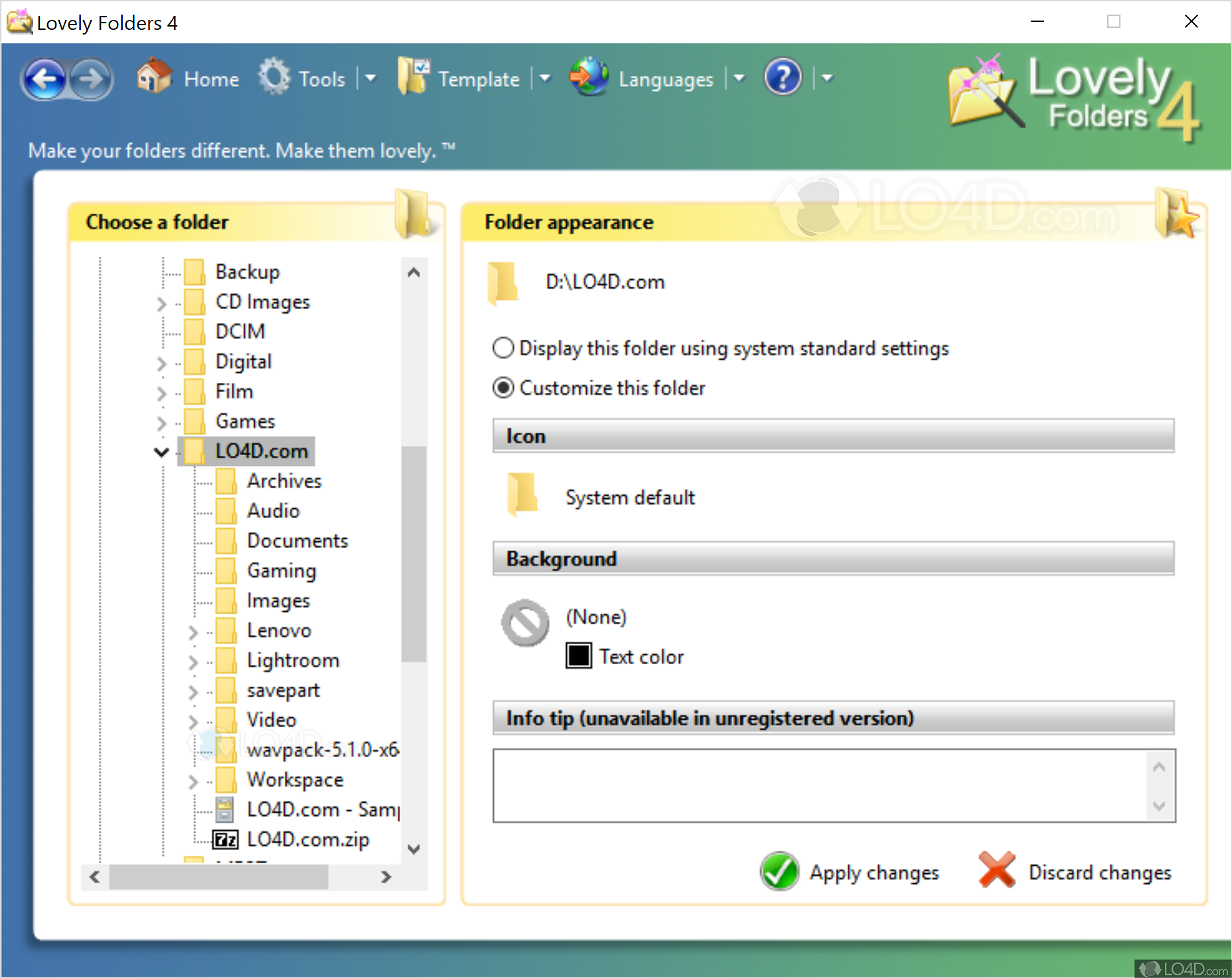The height and width of the screenshot is (978, 1232).
Task: Click the Home house icon
Action: pyautogui.click(x=154, y=77)
